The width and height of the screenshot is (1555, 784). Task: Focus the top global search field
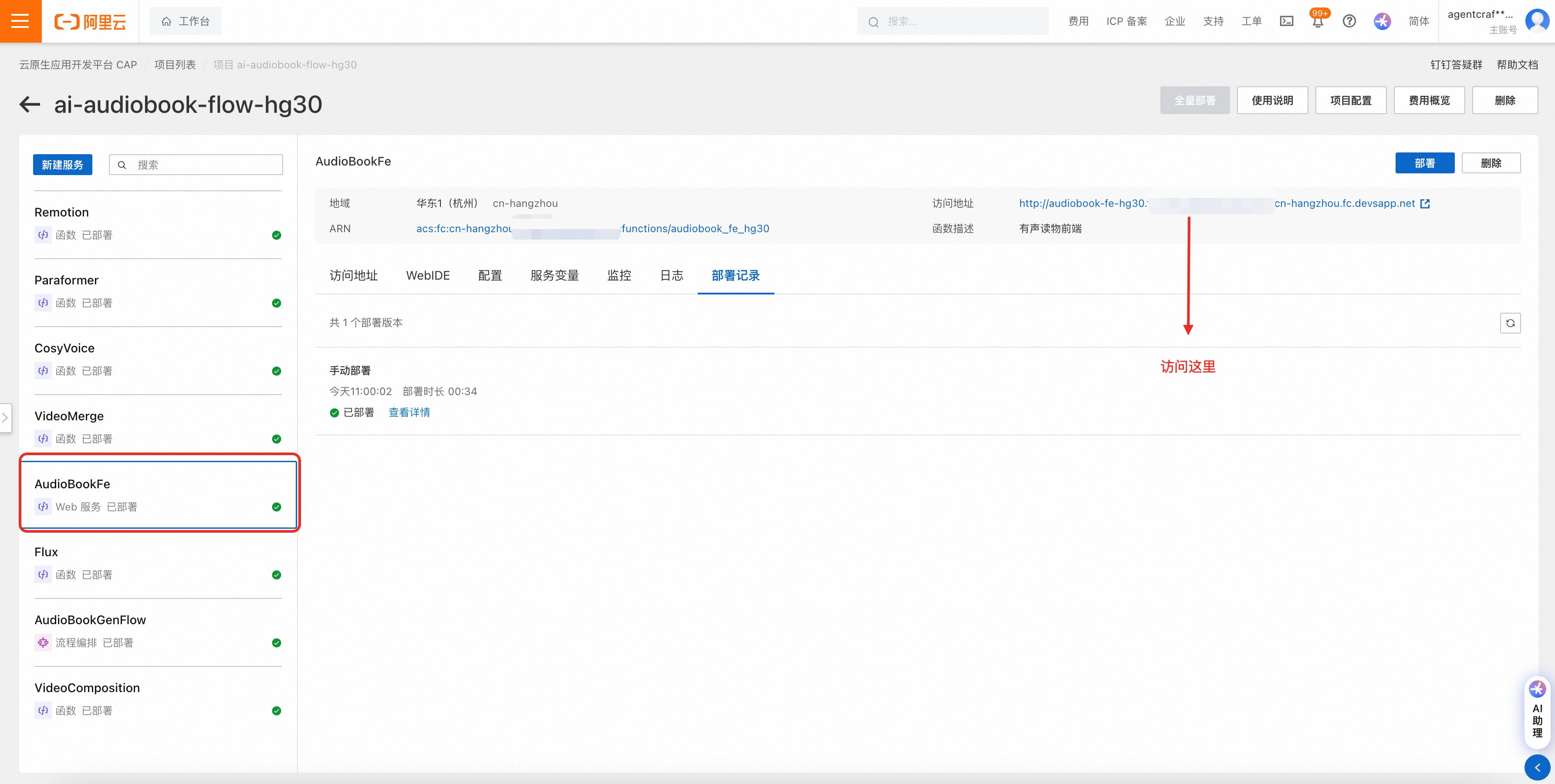[x=953, y=21]
